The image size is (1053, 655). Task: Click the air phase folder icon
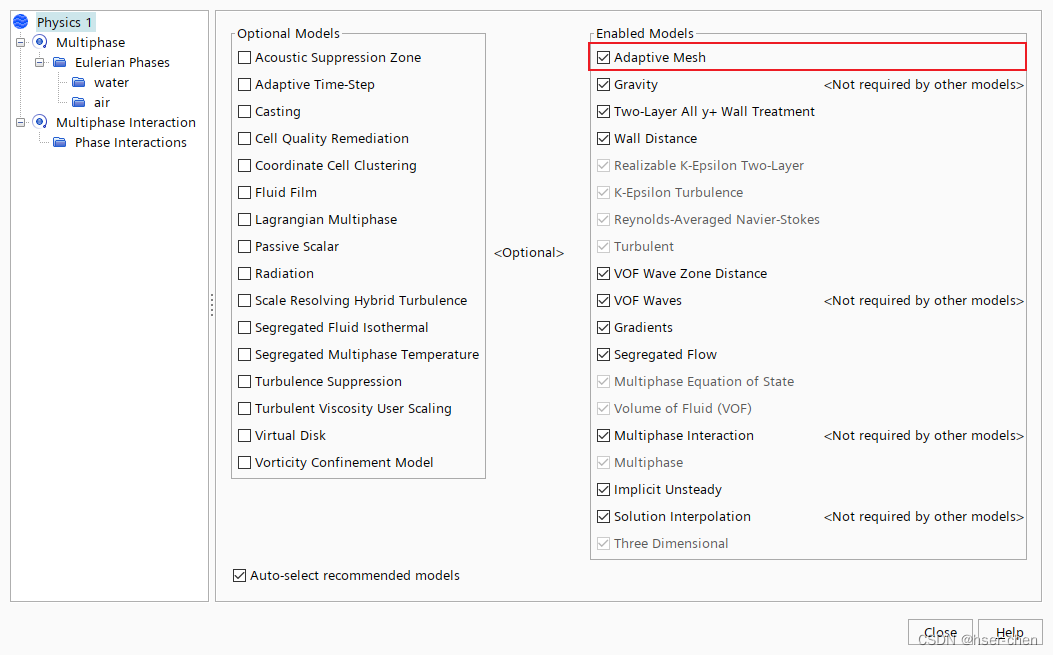click(x=79, y=102)
